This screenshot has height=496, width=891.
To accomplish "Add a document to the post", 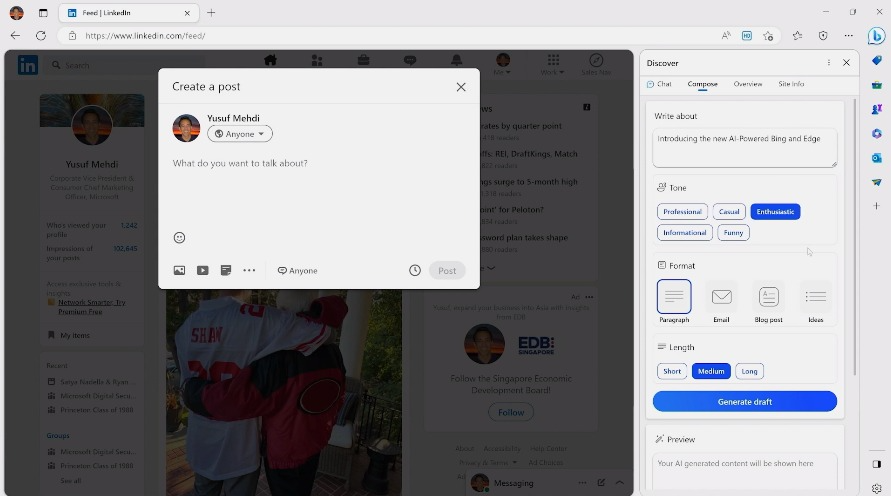I will [x=226, y=270].
